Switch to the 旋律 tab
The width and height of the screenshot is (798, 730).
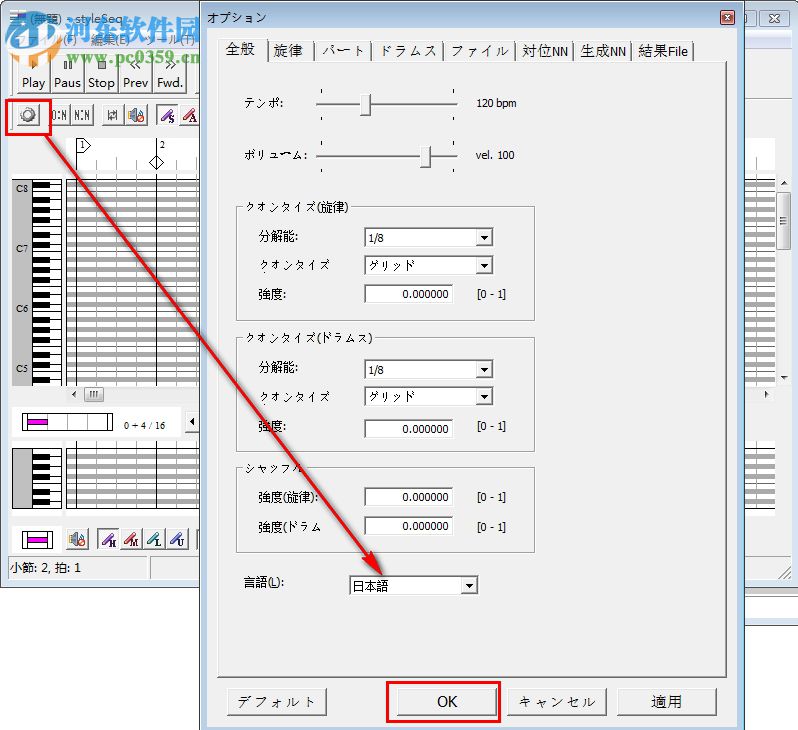click(288, 51)
